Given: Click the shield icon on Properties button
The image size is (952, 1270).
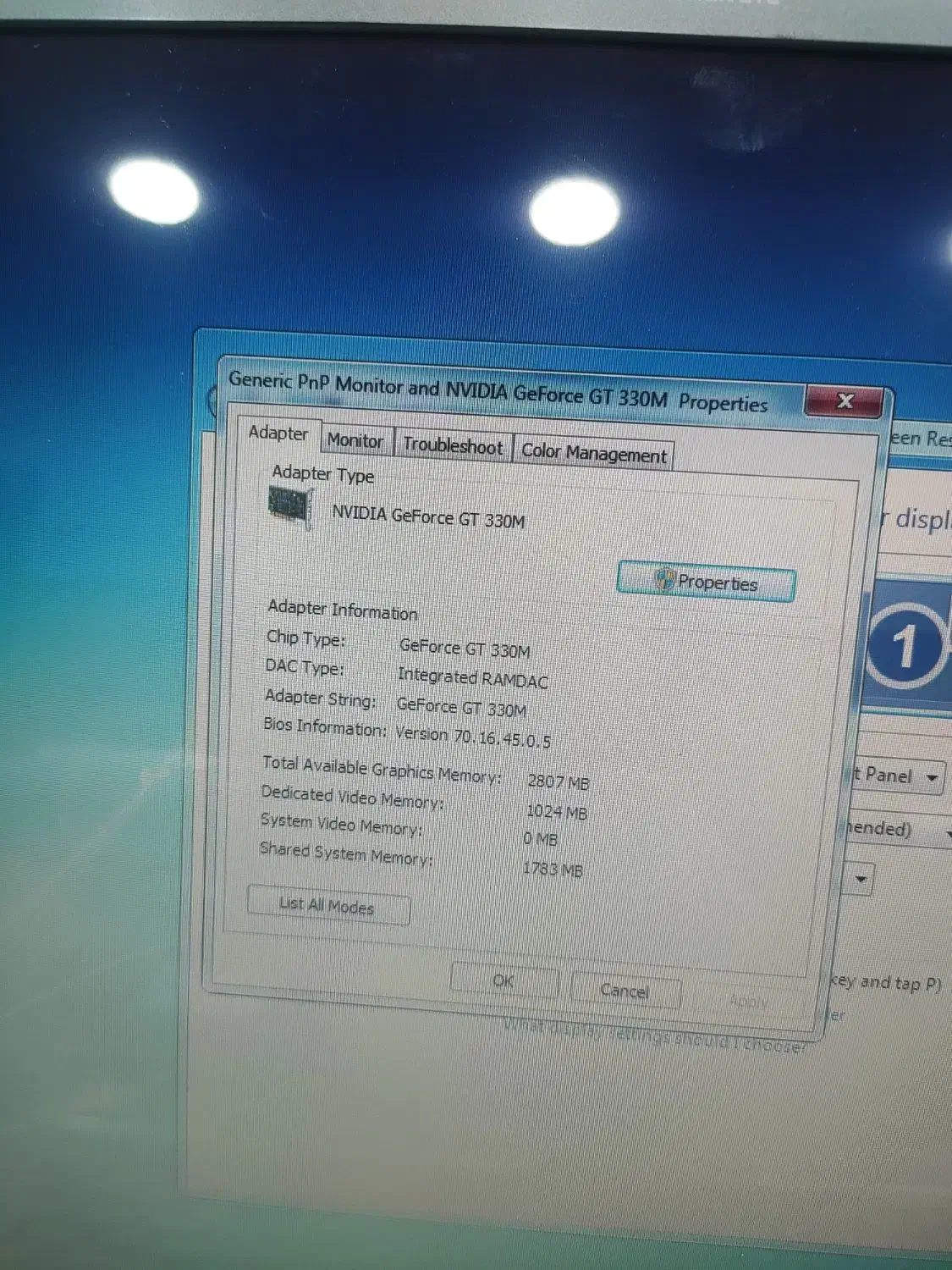Looking at the screenshot, I should 665,580.
